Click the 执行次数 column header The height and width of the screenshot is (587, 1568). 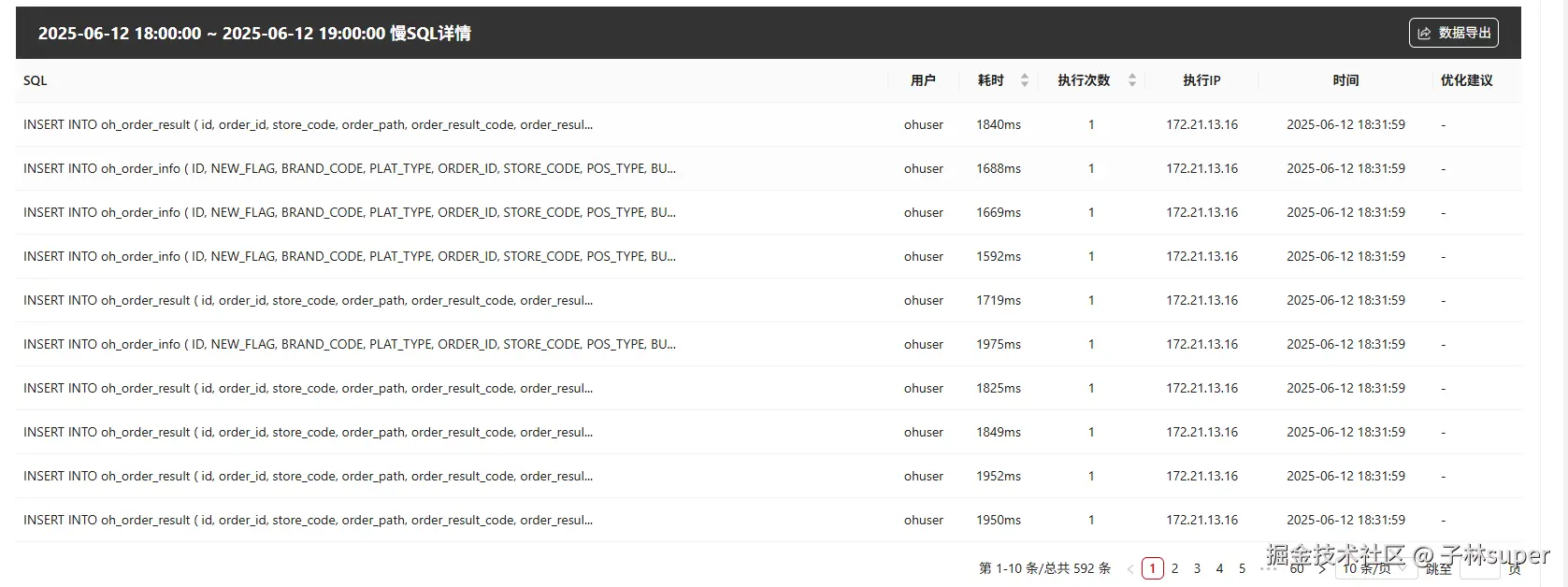[1084, 80]
